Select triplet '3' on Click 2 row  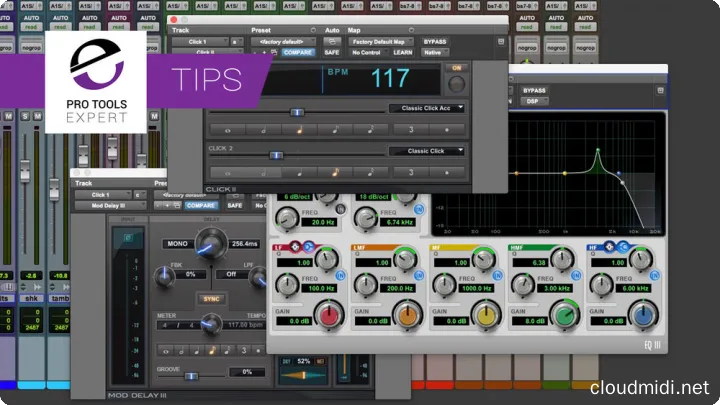pyautogui.click(x=411, y=172)
